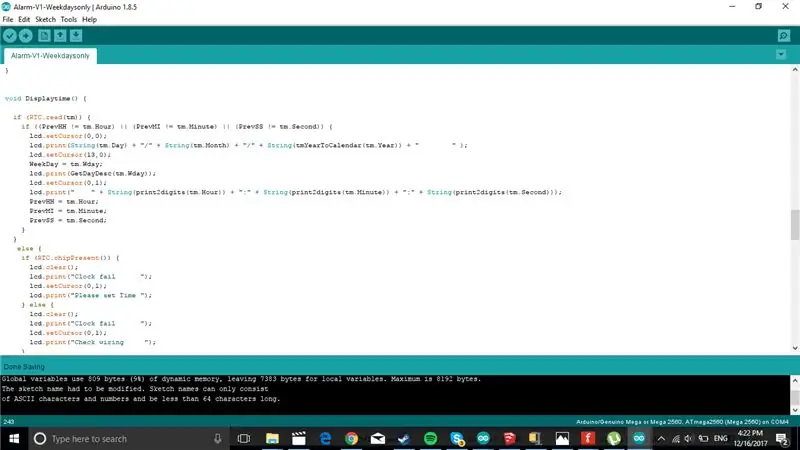Open Steam from the taskbar
Viewport: 800px width, 450px height.
coord(404,439)
